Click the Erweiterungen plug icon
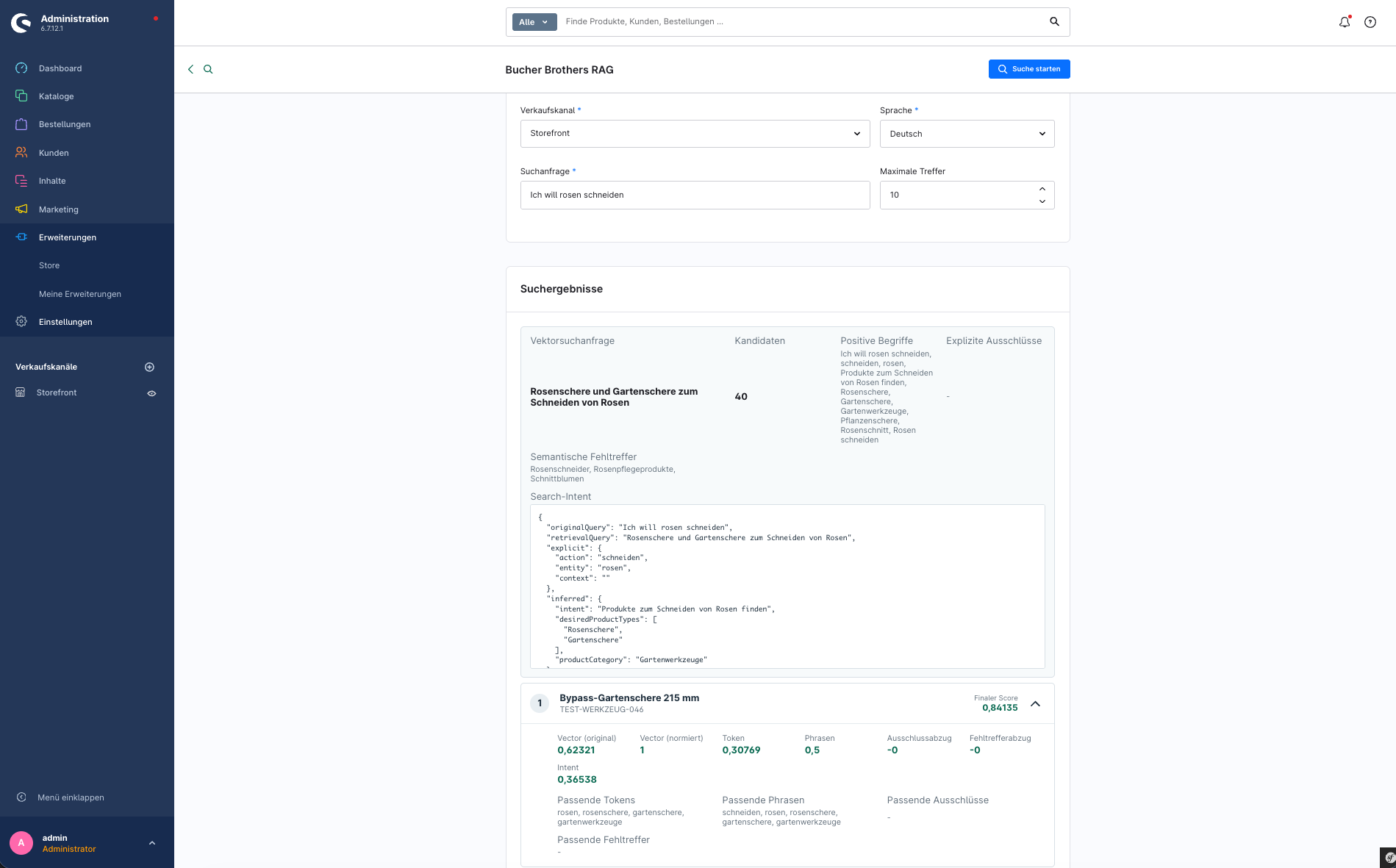Viewport: 1396px width, 868px height. click(x=21, y=237)
